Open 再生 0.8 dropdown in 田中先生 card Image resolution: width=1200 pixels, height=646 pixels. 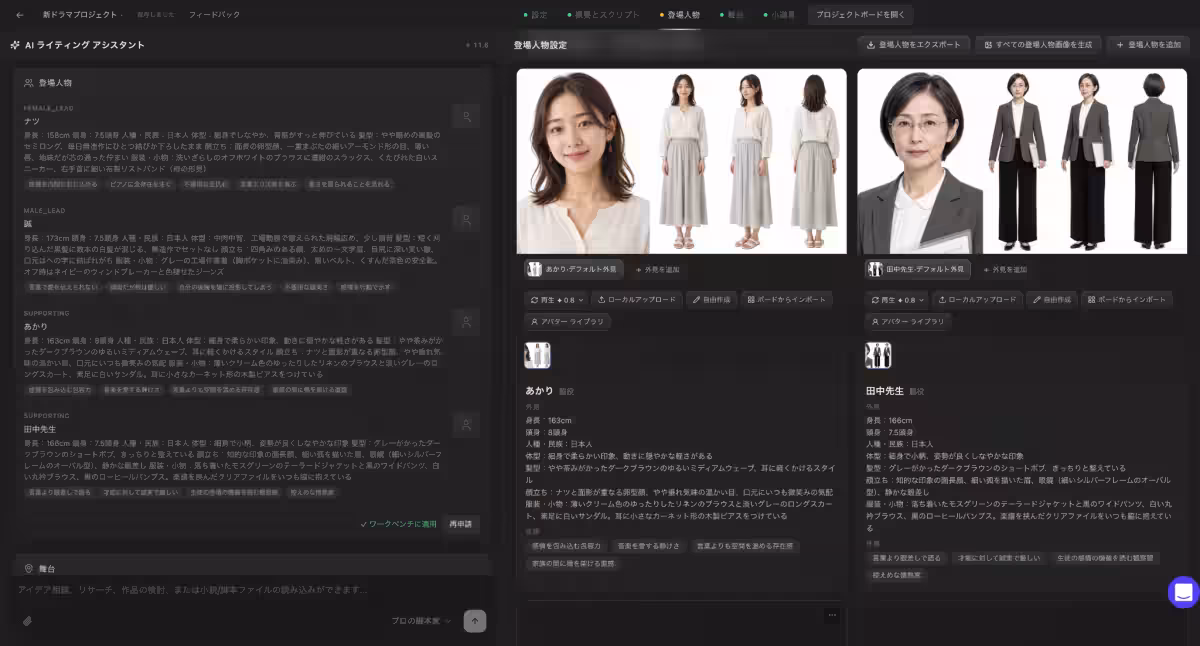click(x=896, y=299)
